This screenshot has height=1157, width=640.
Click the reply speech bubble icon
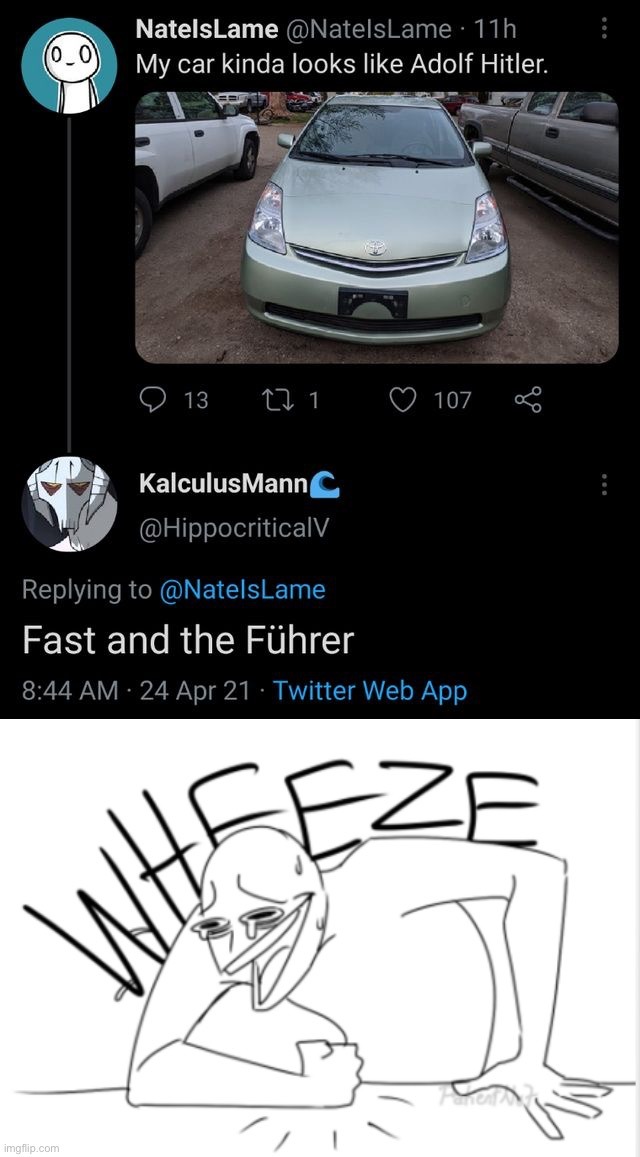152,400
